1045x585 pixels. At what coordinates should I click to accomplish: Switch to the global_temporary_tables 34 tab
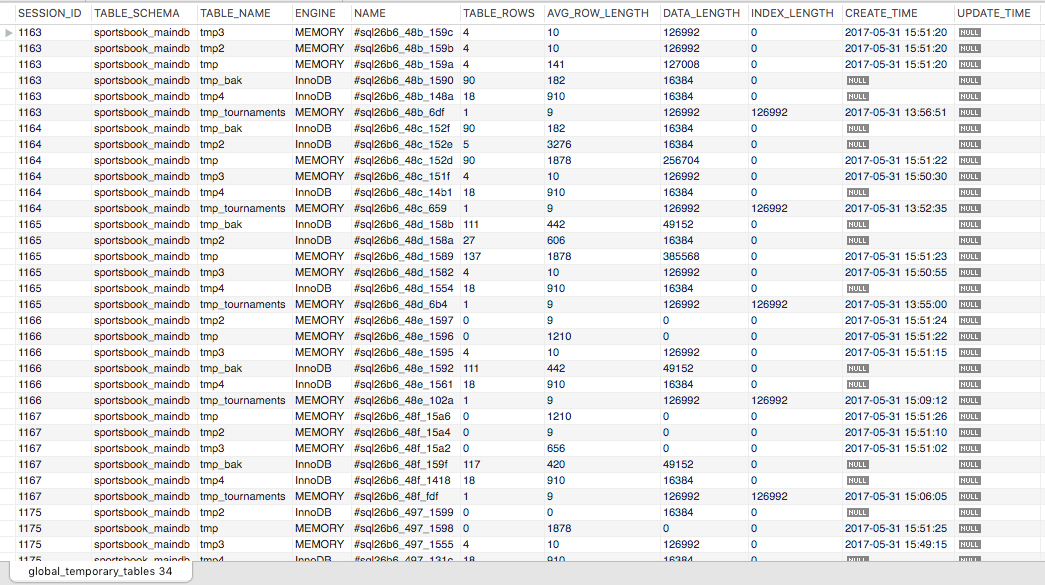[100, 570]
